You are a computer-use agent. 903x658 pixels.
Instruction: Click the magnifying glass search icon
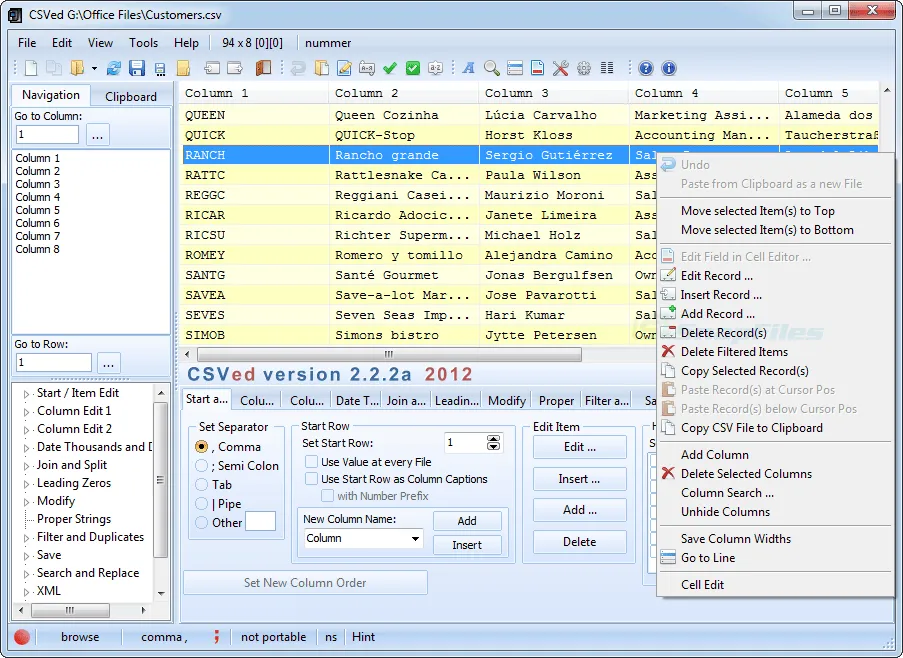point(492,68)
